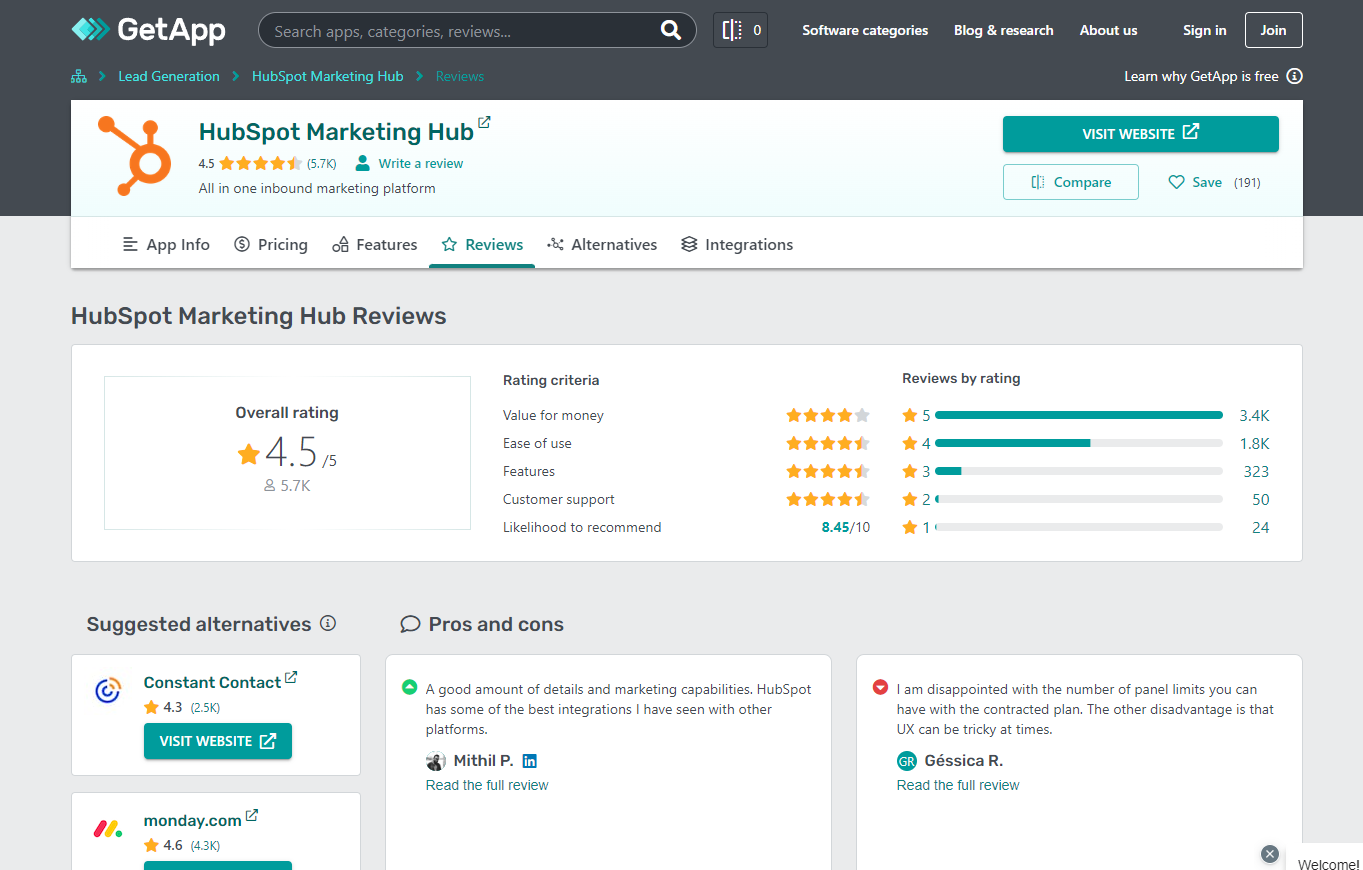
Task: Open external link icon next to monday.com
Action: click(252, 815)
